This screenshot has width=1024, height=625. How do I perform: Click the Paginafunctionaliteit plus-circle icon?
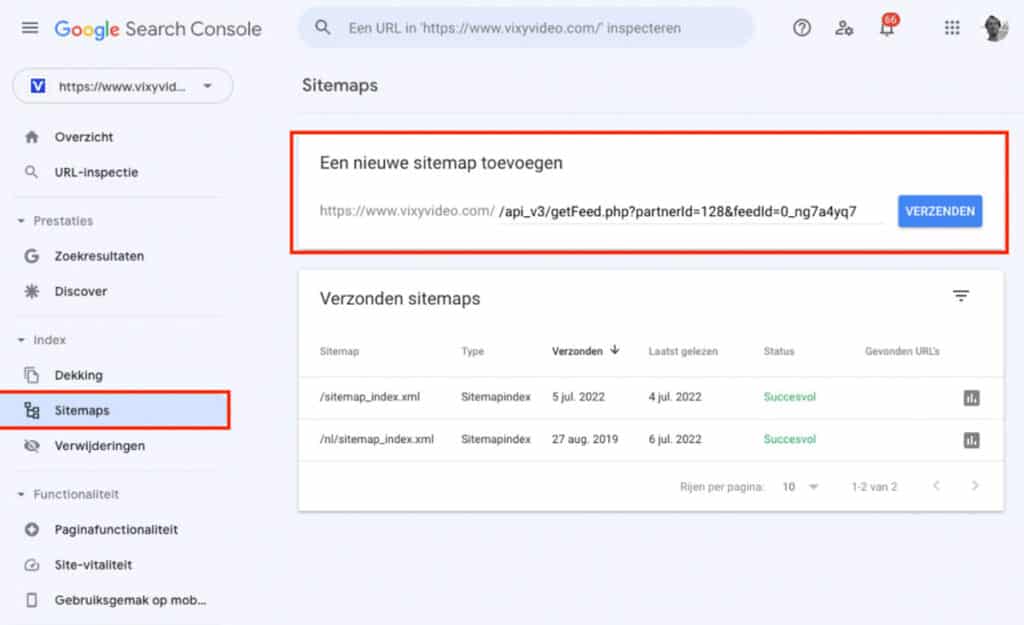31,530
